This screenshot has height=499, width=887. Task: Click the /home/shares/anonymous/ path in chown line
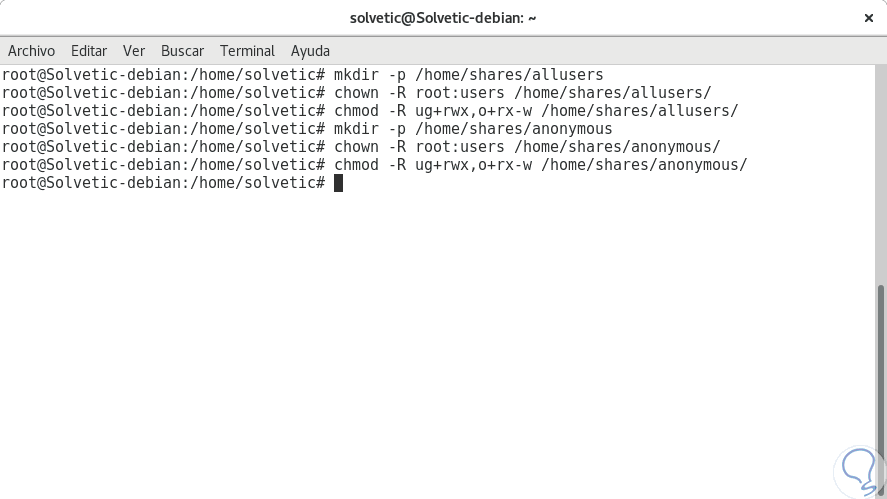[x=617, y=147]
